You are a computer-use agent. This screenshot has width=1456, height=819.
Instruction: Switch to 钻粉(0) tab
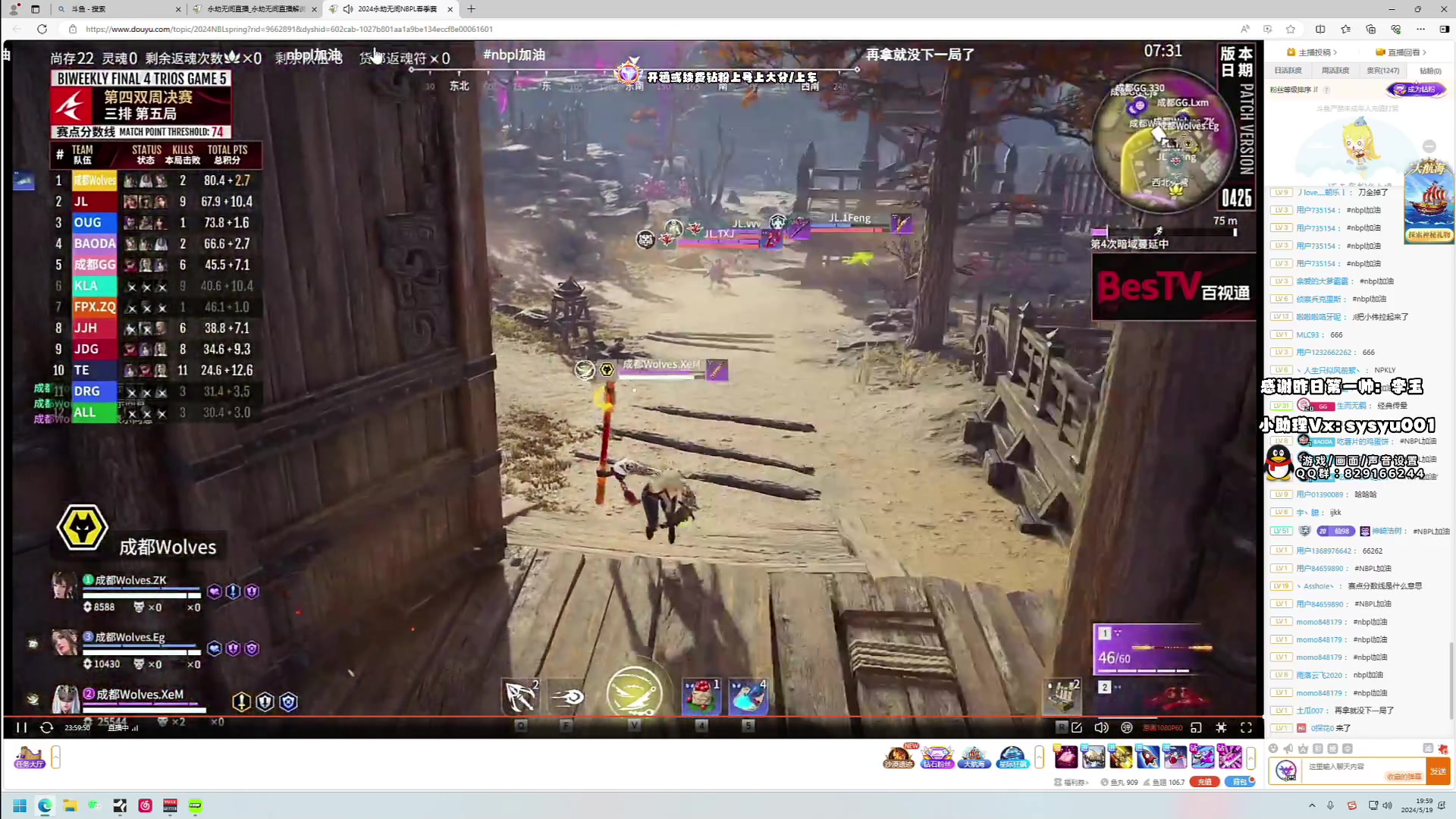pos(1430,71)
